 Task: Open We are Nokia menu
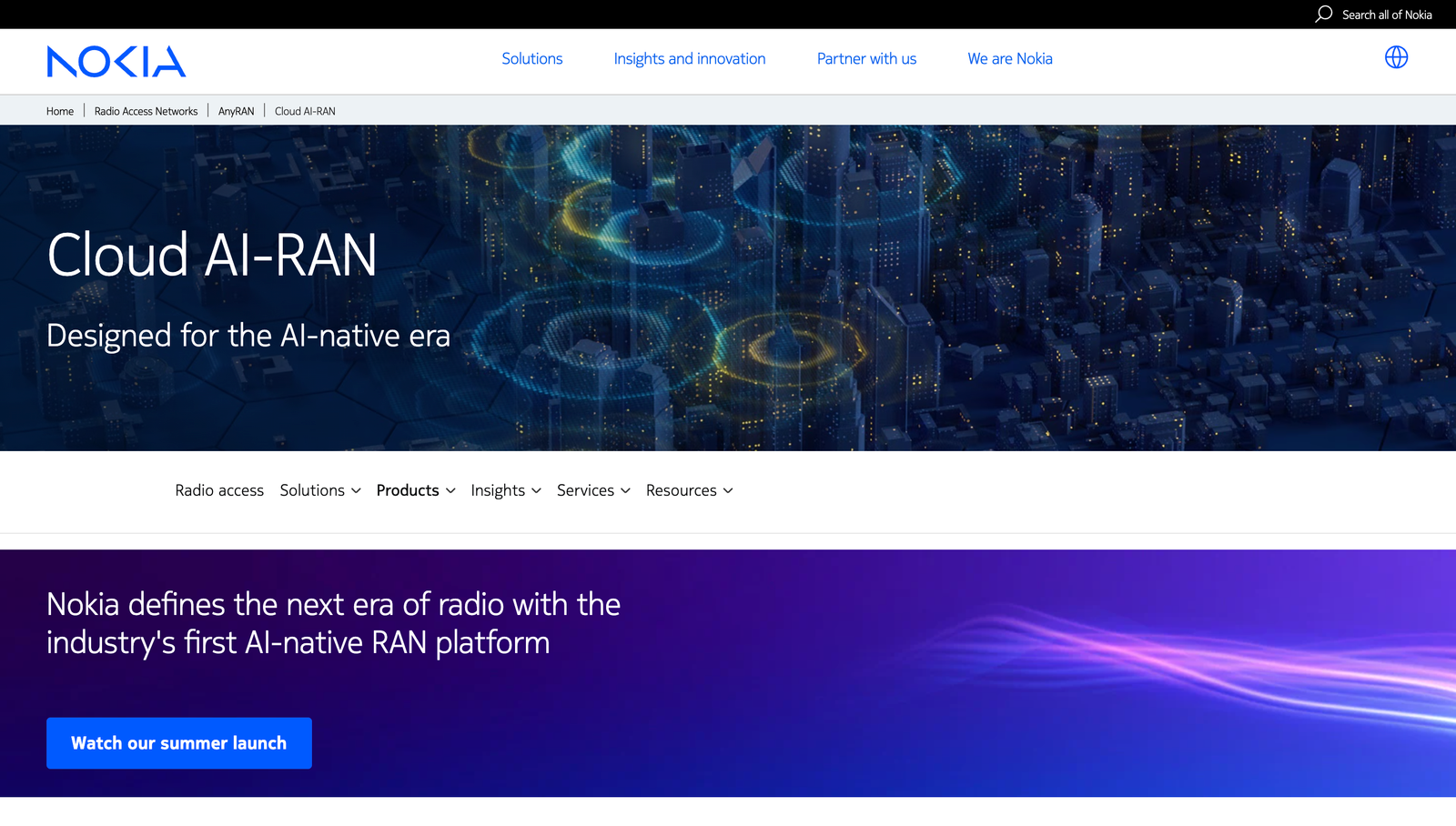(1010, 58)
